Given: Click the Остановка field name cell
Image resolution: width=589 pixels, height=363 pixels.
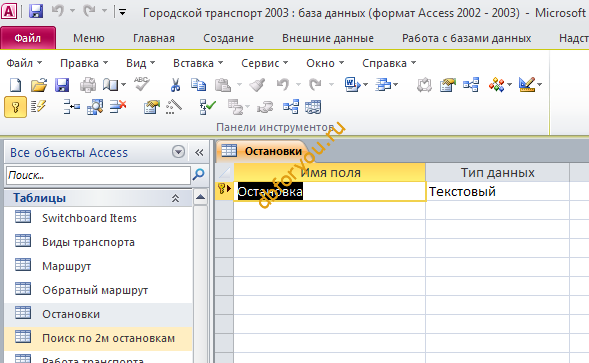Looking at the screenshot, I should coord(329,192).
